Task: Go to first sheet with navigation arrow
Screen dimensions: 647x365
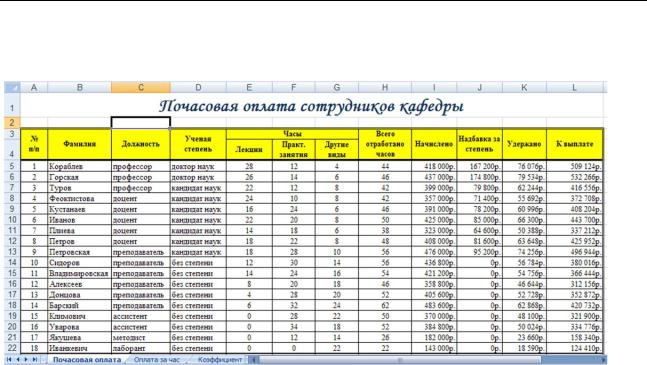Action: coord(9,360)
